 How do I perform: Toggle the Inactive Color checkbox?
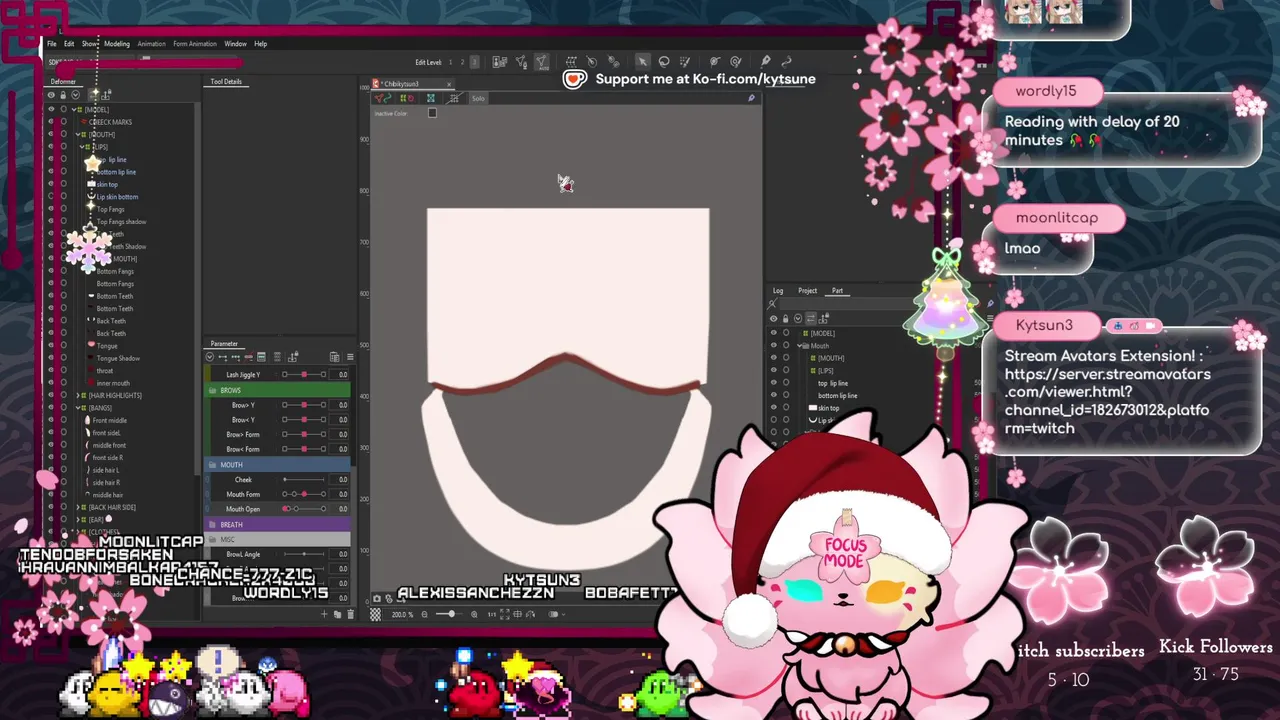pyautogui.click(x=432, y=113)
